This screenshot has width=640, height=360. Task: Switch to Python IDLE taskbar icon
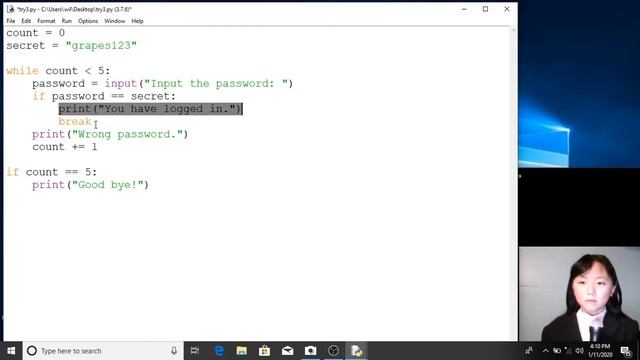pyautogui.click(x=356, y=351)
